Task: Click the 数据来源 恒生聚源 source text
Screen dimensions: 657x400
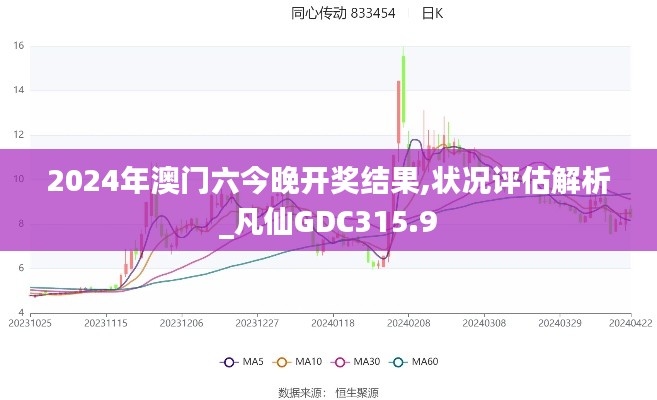Action: click(x=328, y=391)
